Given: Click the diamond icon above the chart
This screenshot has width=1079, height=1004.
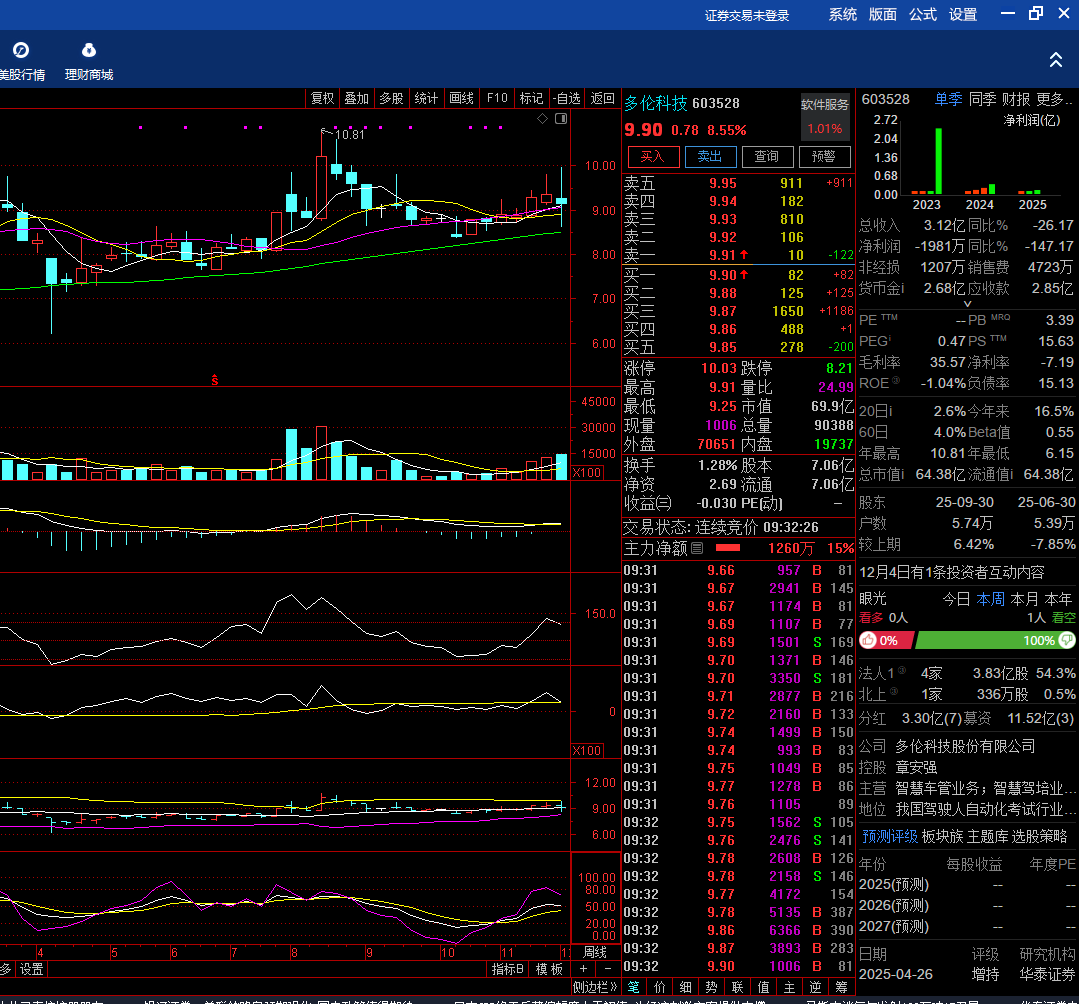Looking at the screenshot, I should click(543, 119).
